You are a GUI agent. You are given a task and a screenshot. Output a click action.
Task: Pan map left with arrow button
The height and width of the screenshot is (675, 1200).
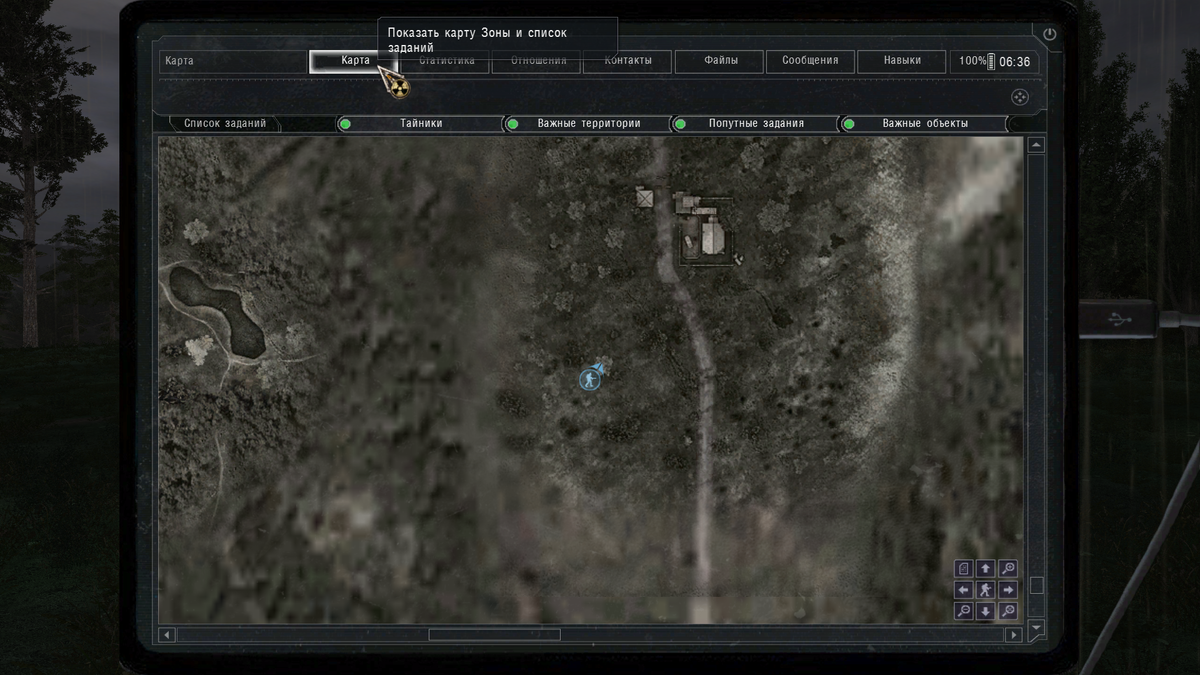point(963,590)
